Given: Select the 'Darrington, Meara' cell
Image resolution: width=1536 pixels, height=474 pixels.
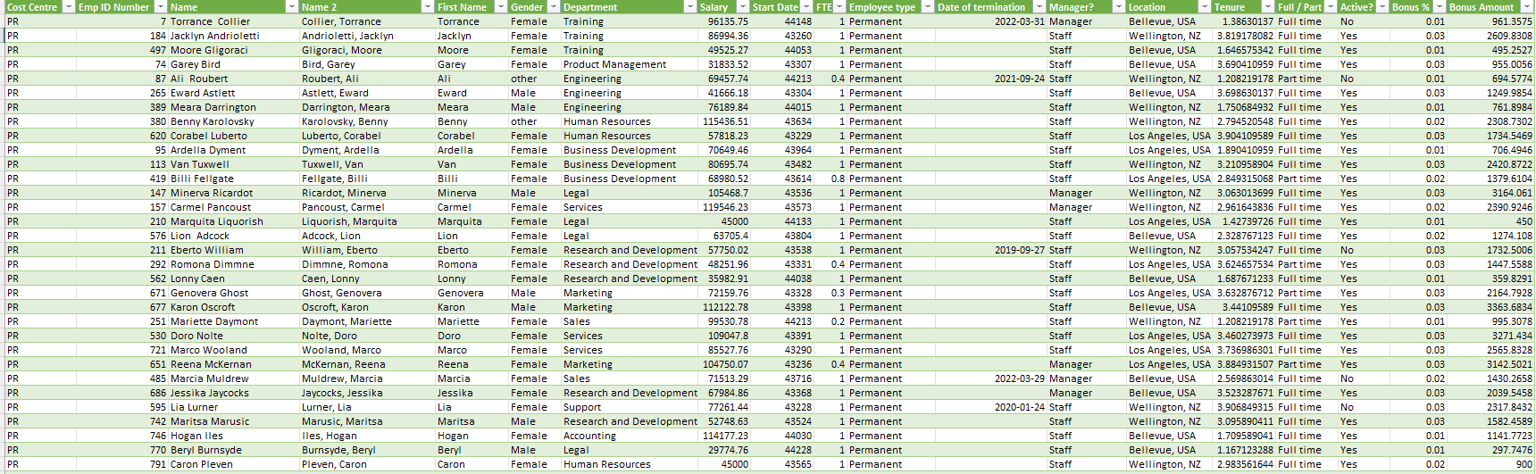Looking at the screenshot, I should (367, 107).
